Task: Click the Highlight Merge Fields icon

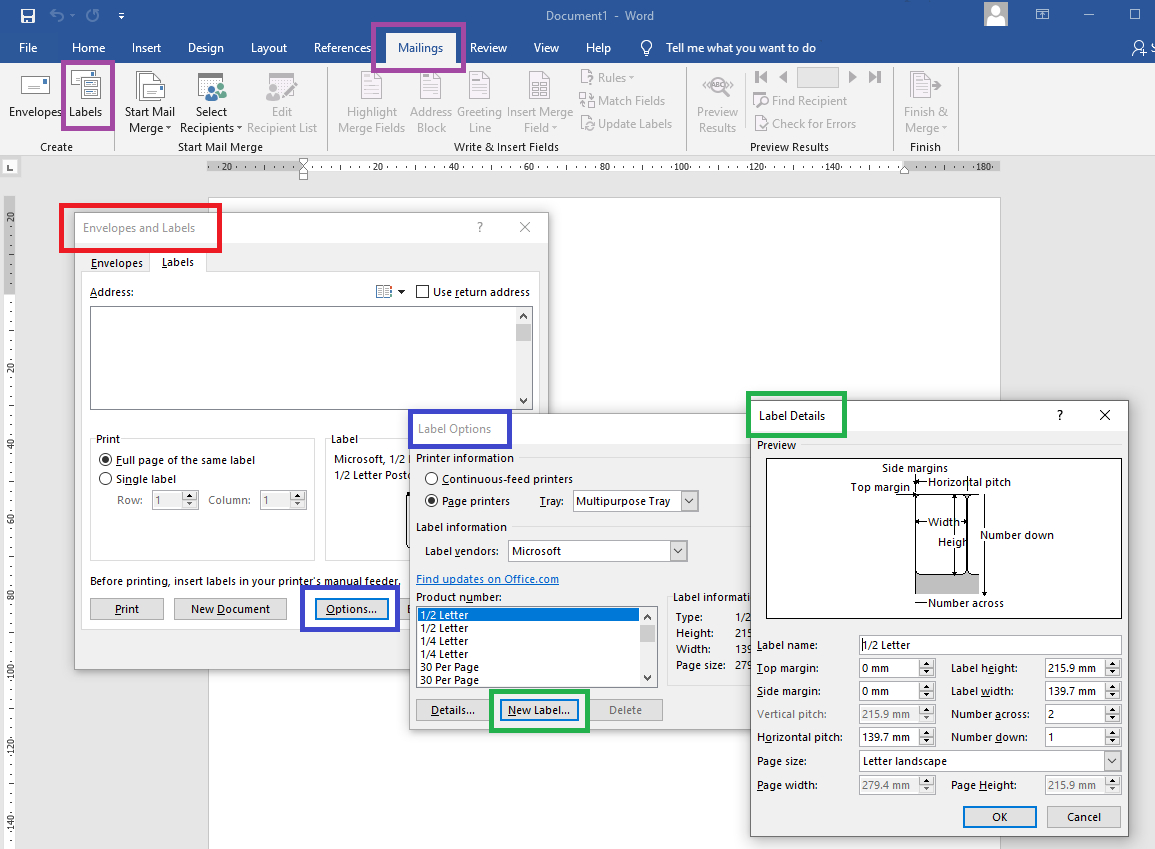Action: pos(371,100)
